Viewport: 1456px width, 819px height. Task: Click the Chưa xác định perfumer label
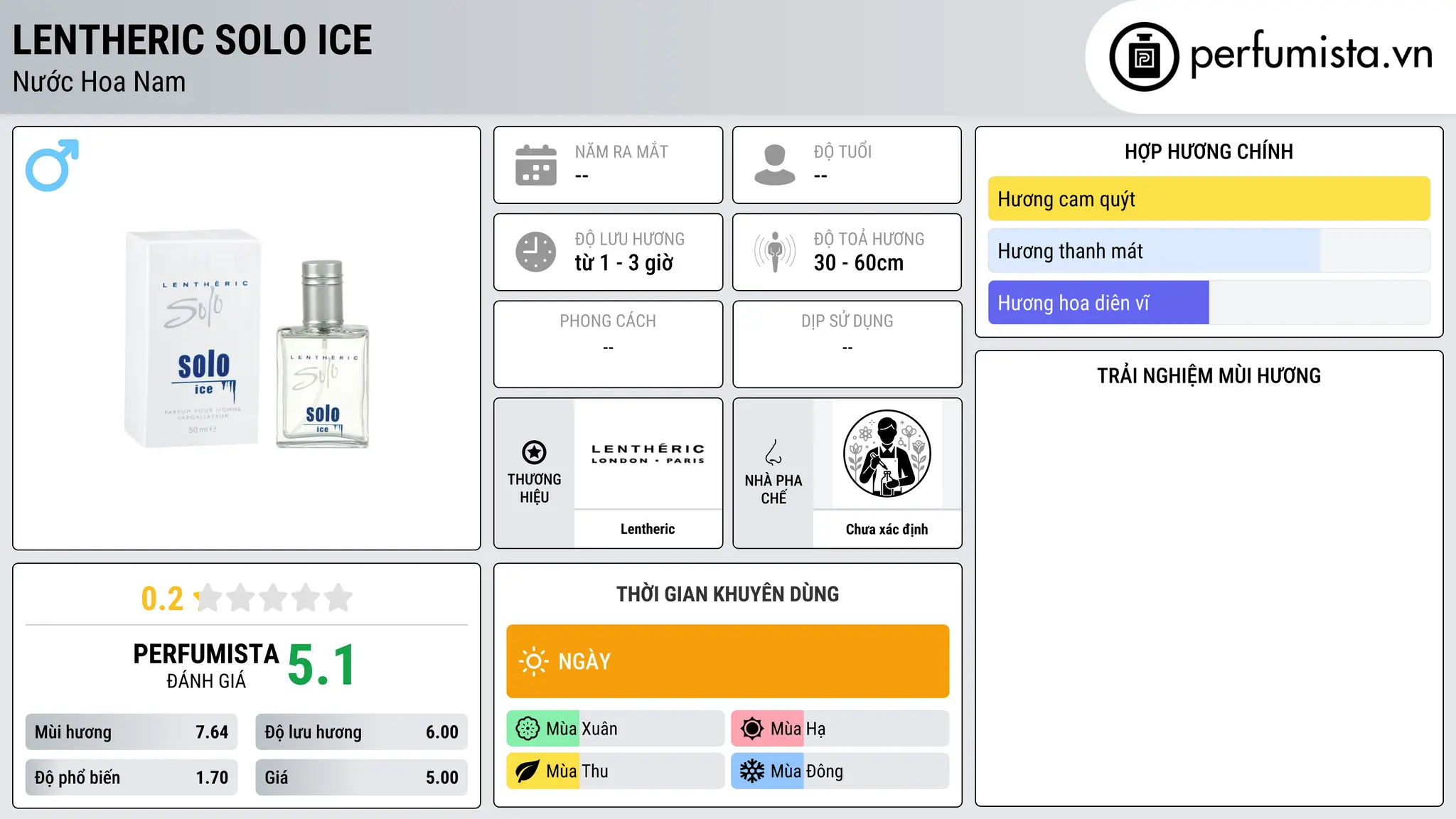[x=887, y=529]
